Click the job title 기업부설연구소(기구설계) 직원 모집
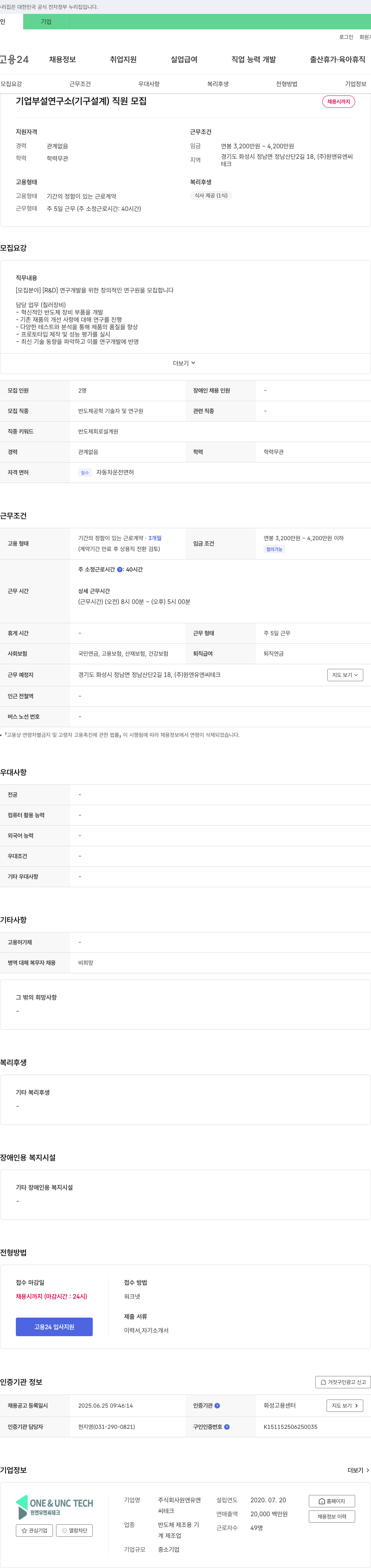 [x=81, y=101]
